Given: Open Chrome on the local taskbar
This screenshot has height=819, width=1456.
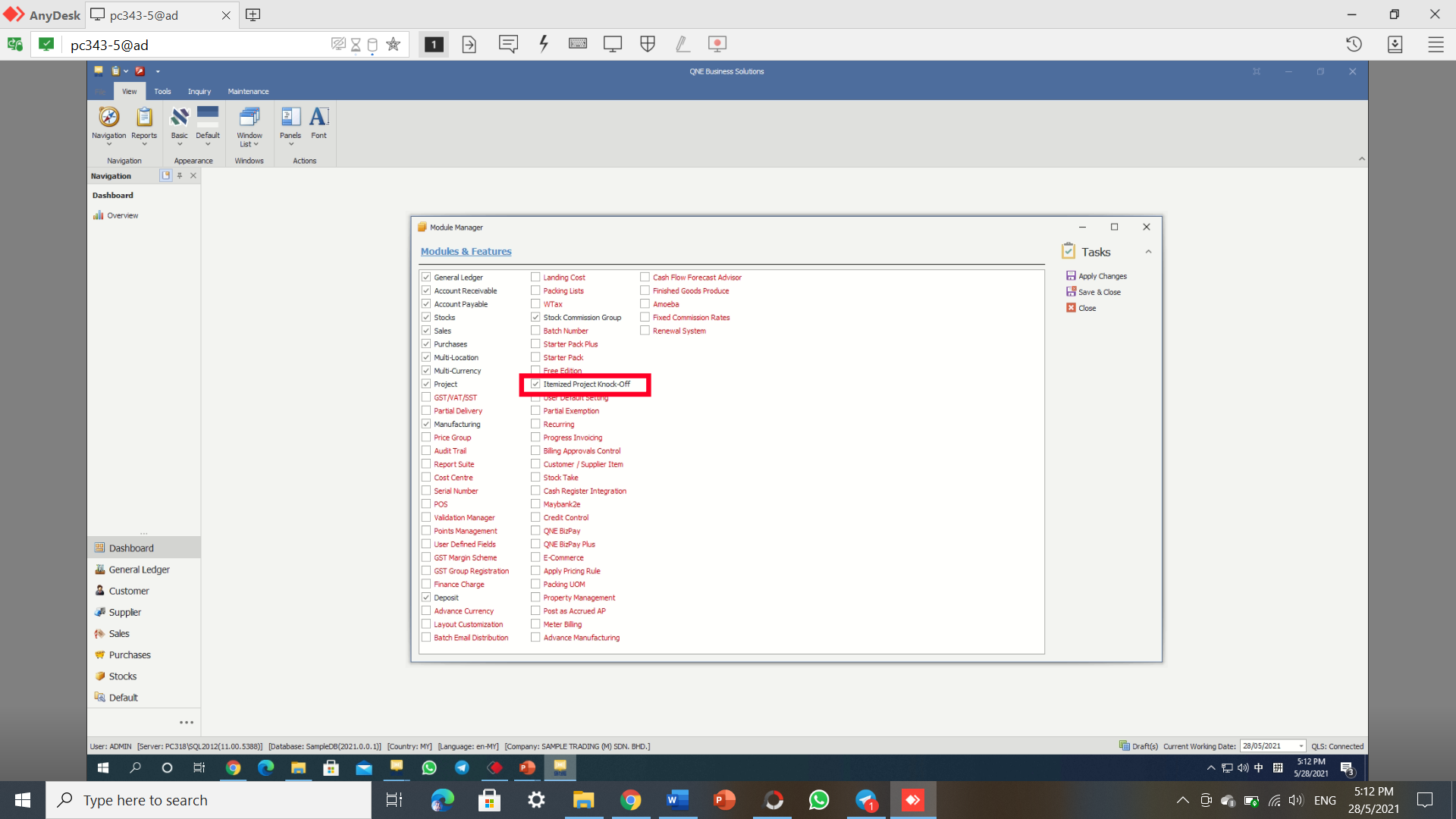Looking at the screenshot, I should click(630, 800).
